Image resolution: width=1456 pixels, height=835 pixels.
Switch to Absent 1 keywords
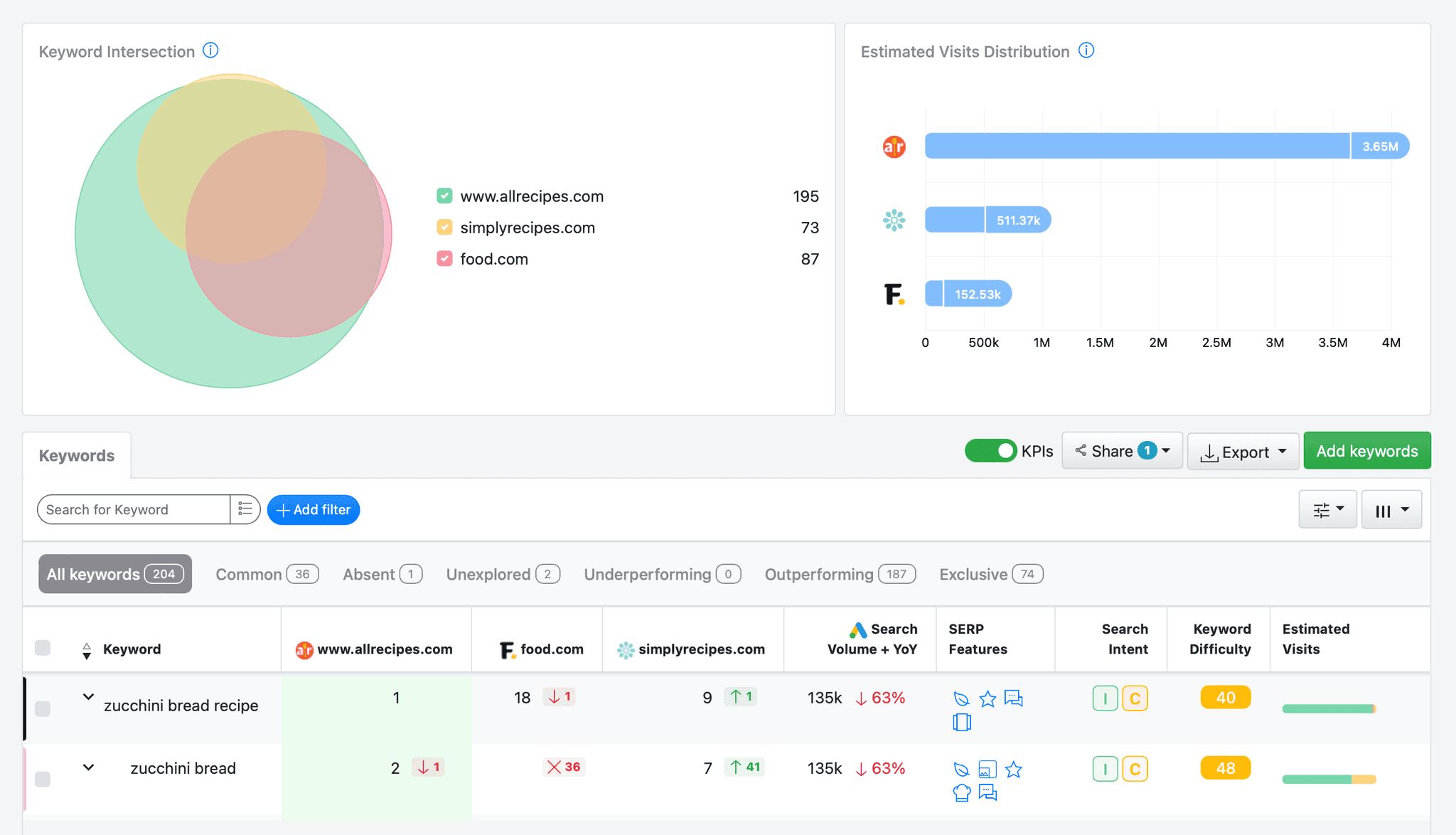[x=382, y=574]
